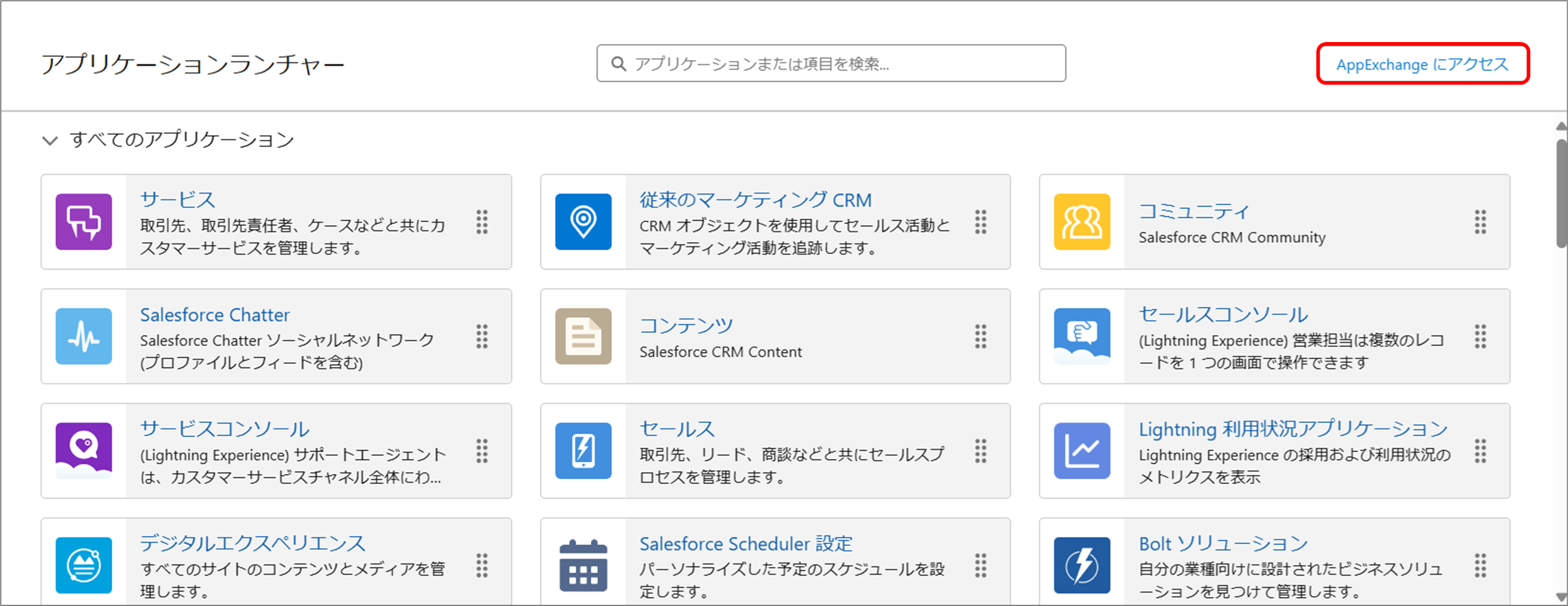Click the drag handle on Bolt ソリューション card
The width and height of the screenshot is (1568, 606).
(x=1480, y=565)
